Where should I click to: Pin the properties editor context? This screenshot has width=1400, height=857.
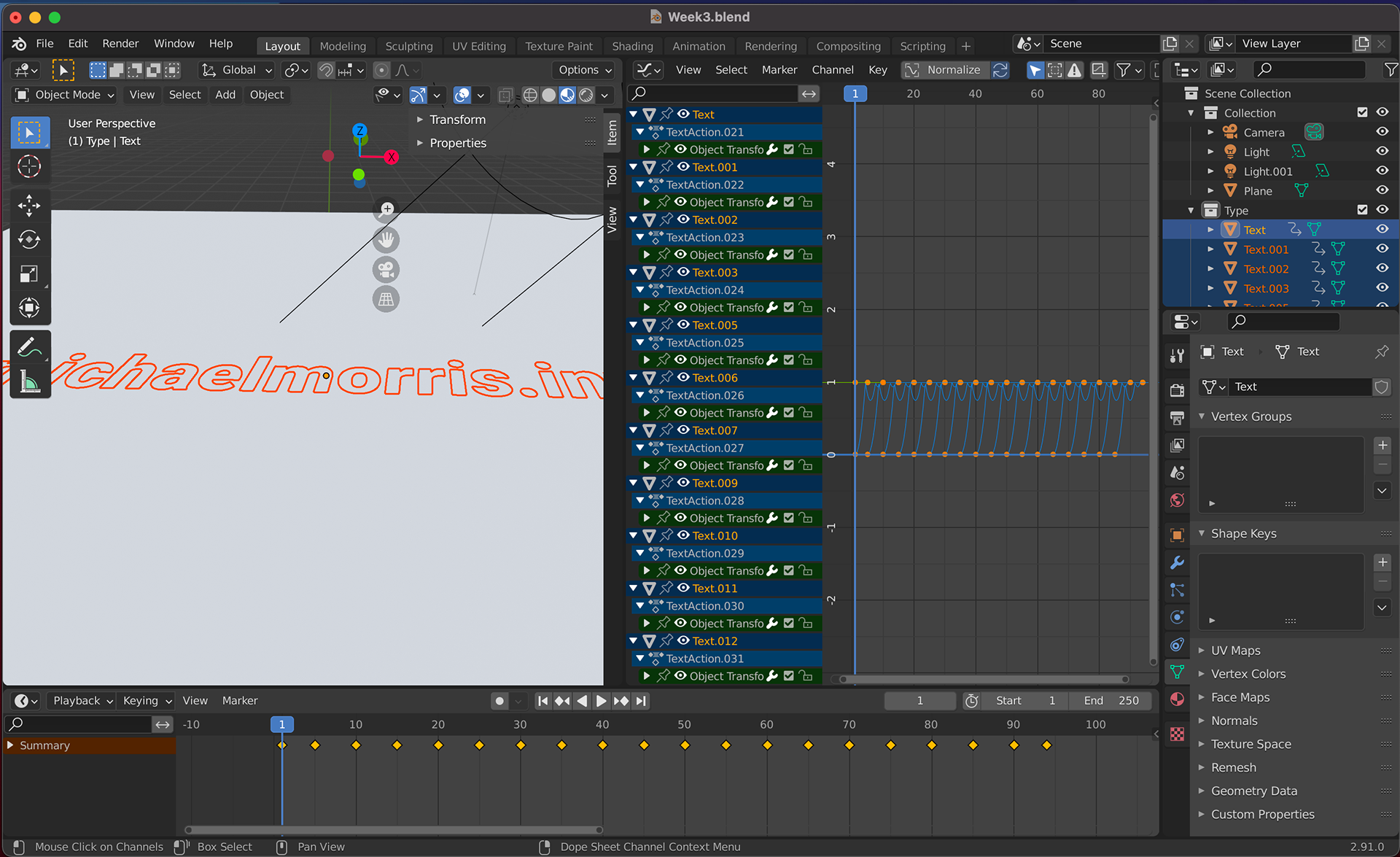point(1382,352)
